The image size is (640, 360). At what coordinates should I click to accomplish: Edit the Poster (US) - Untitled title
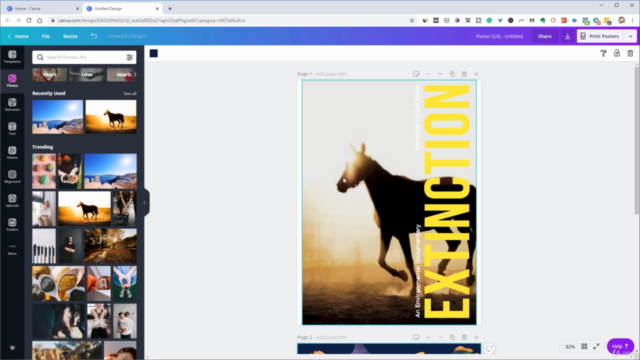coord(499,36)
